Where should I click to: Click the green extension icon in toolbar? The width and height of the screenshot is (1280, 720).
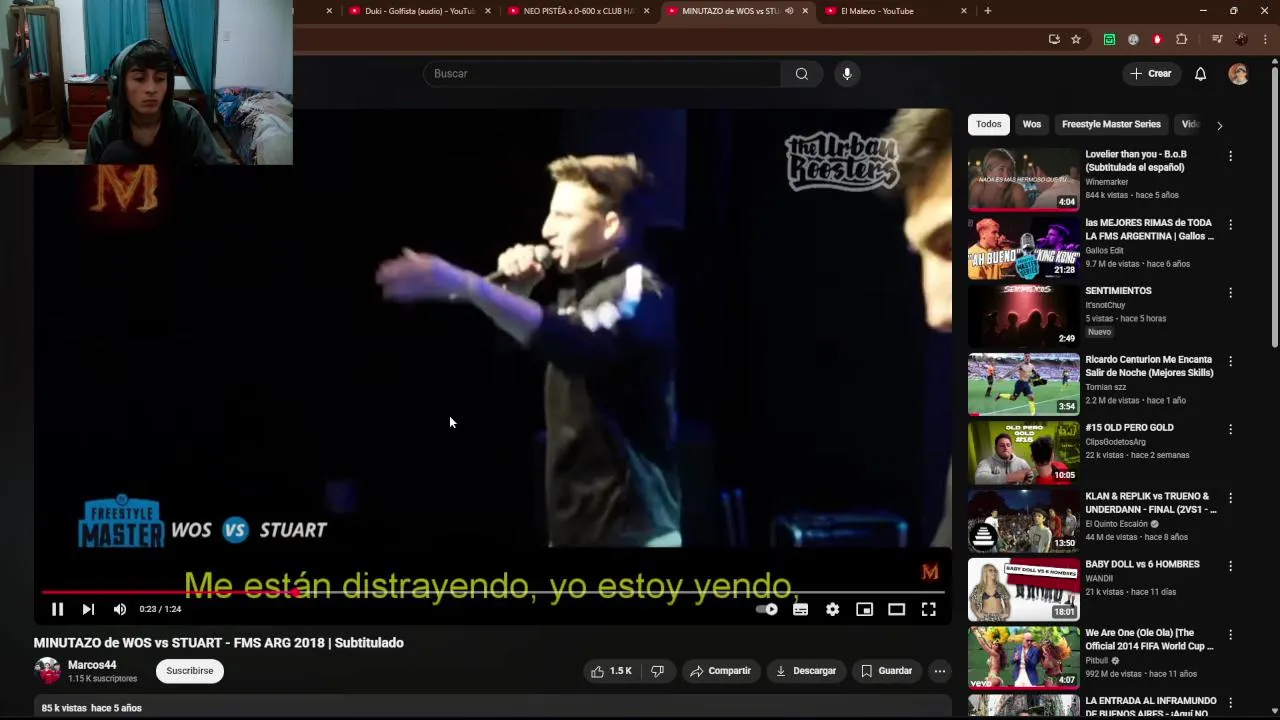[x=1109, y=39]
